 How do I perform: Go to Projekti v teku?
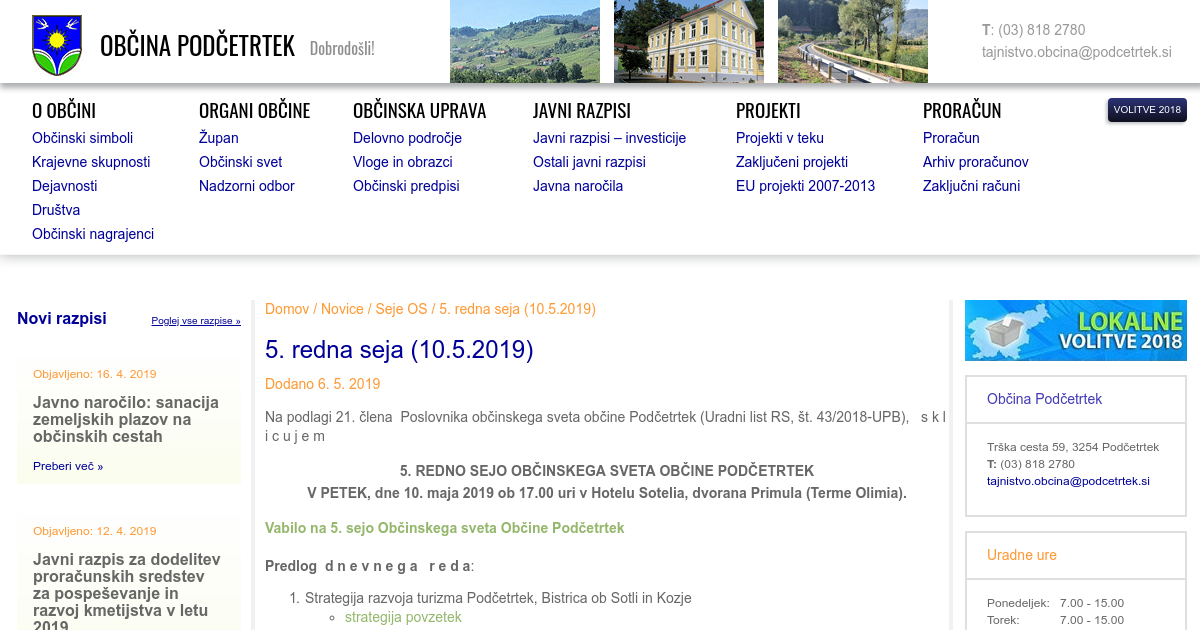pyautogui.click(x=779, y=138)
